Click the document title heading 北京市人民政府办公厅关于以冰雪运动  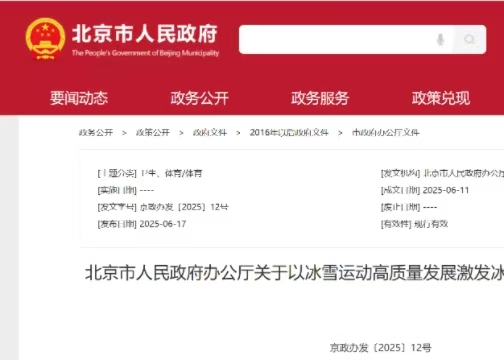(294, 273)
